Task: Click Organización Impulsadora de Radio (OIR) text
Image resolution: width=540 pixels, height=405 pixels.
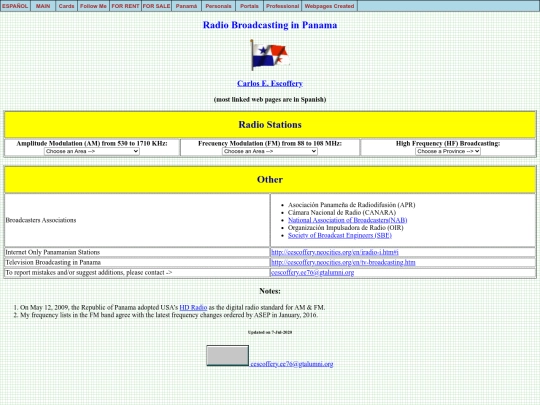Action: click(345, 228)
